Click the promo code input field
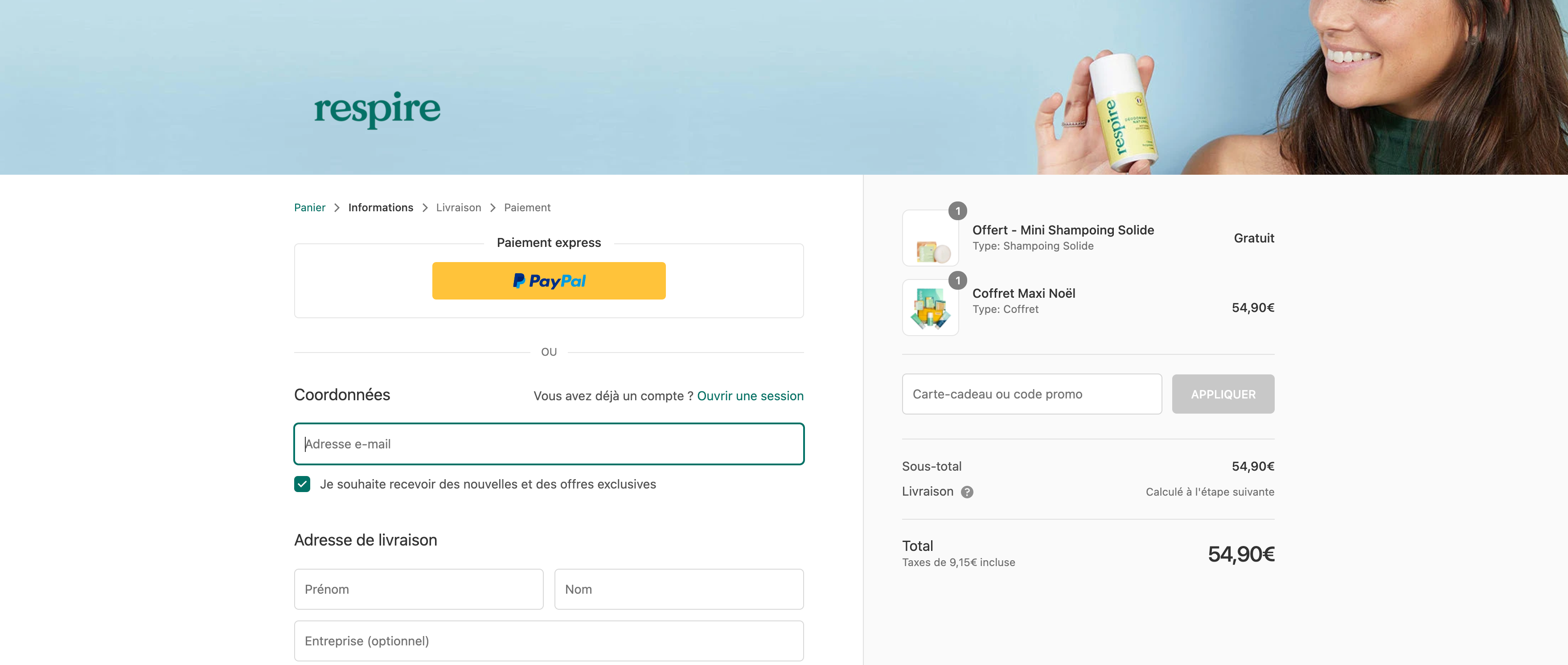 [1032, 394]
